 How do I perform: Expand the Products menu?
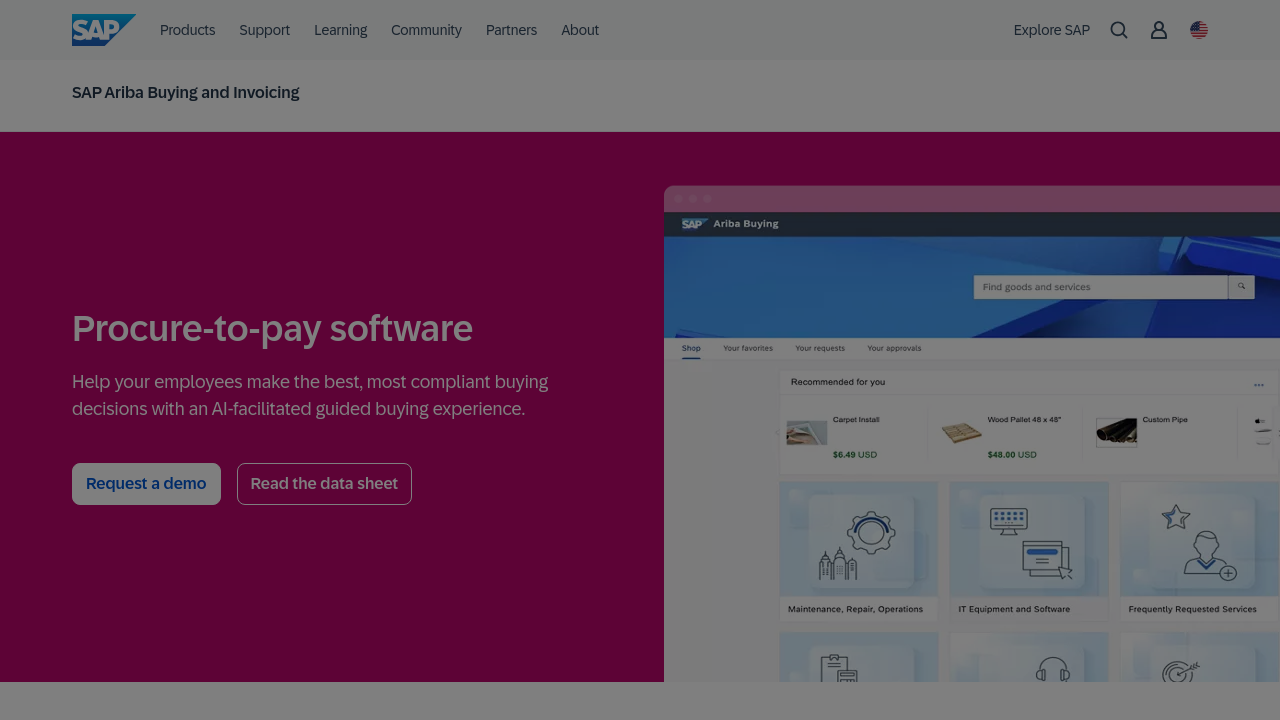tap(187, 30)
